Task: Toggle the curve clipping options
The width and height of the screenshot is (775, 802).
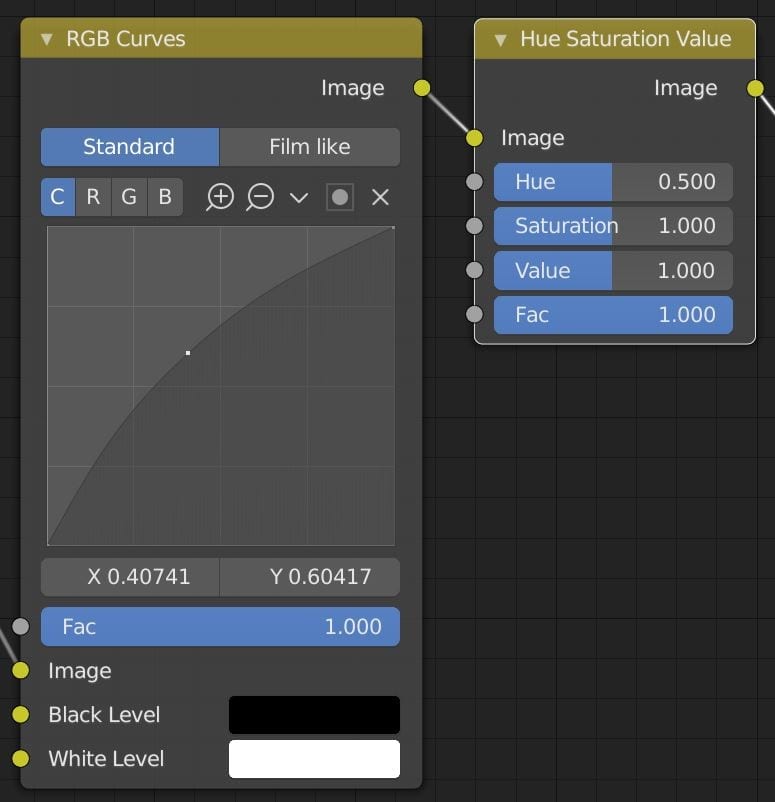Action: click(340, 197)
